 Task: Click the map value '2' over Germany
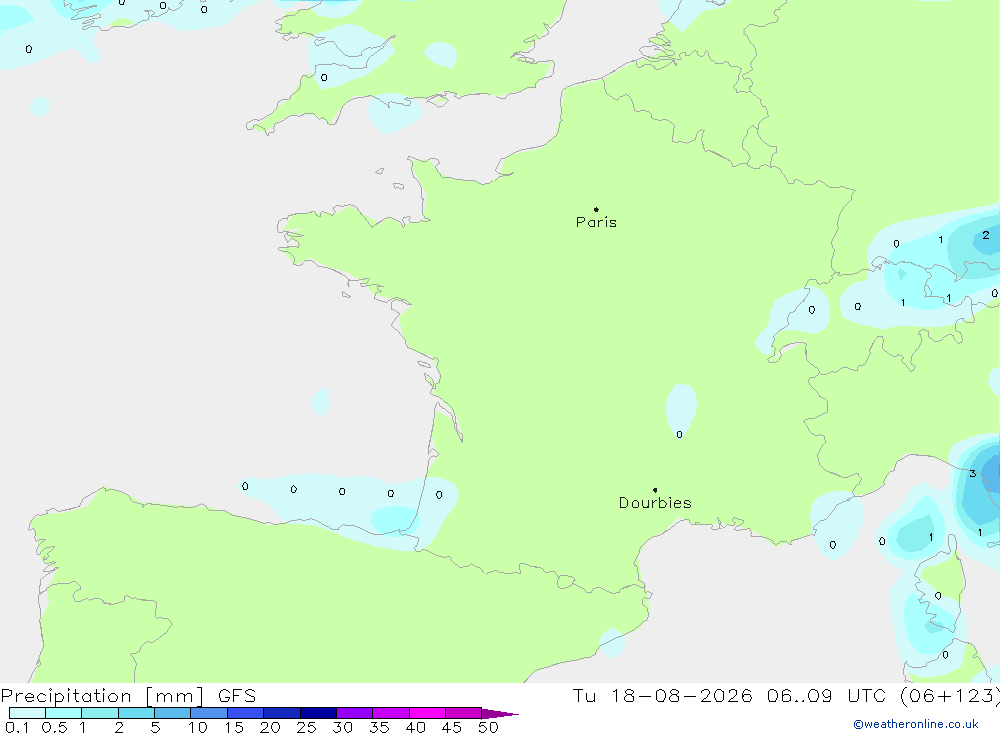pos(986,235)
